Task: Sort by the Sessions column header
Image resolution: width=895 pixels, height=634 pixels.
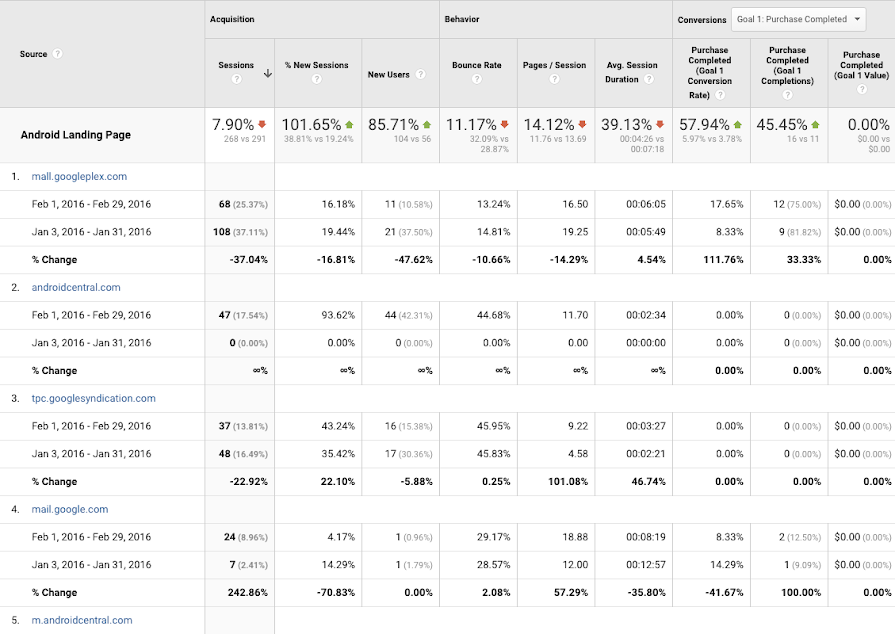Action: click(x=236, y=65)
